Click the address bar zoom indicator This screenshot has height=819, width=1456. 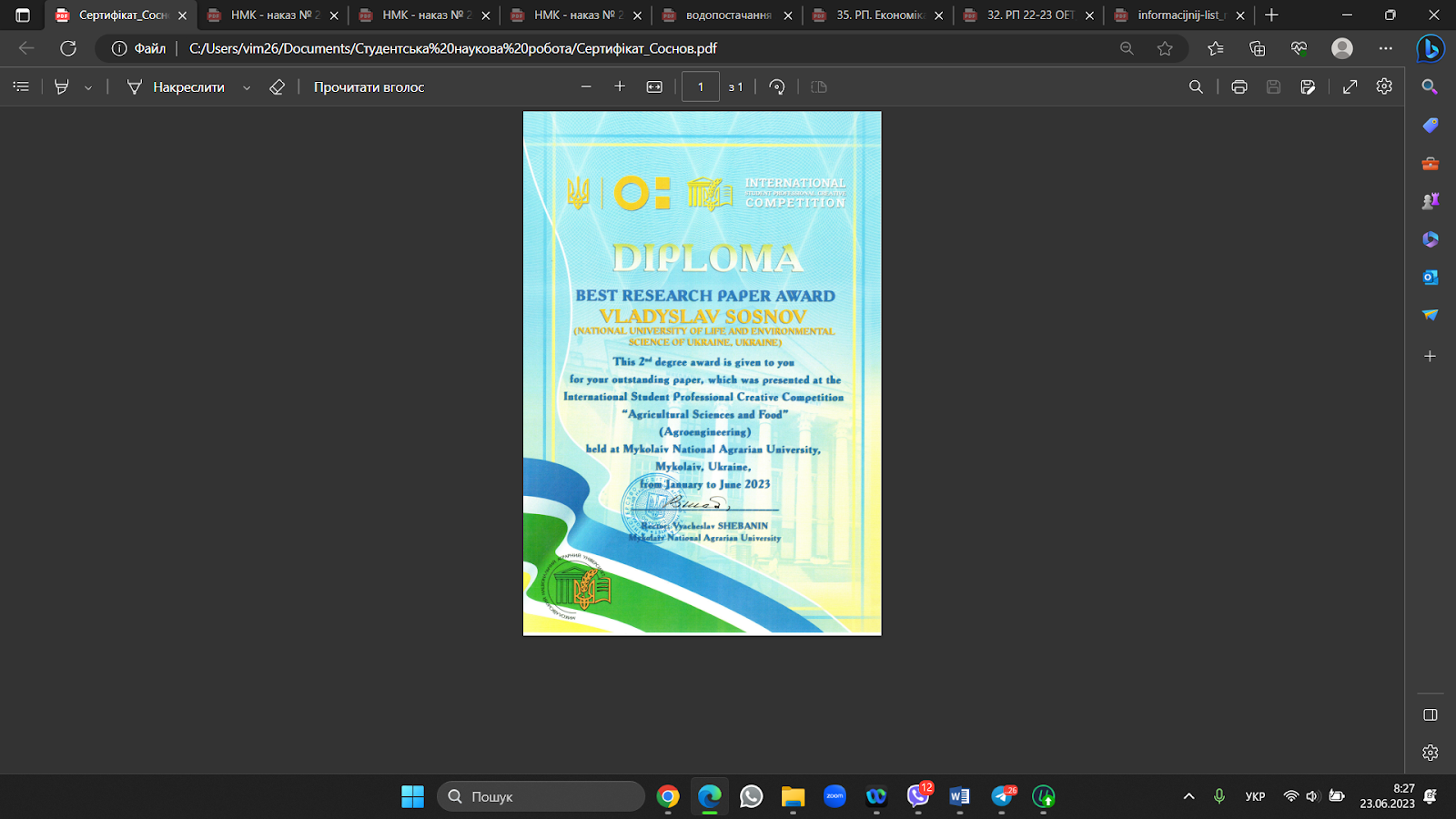(1127, 48)
